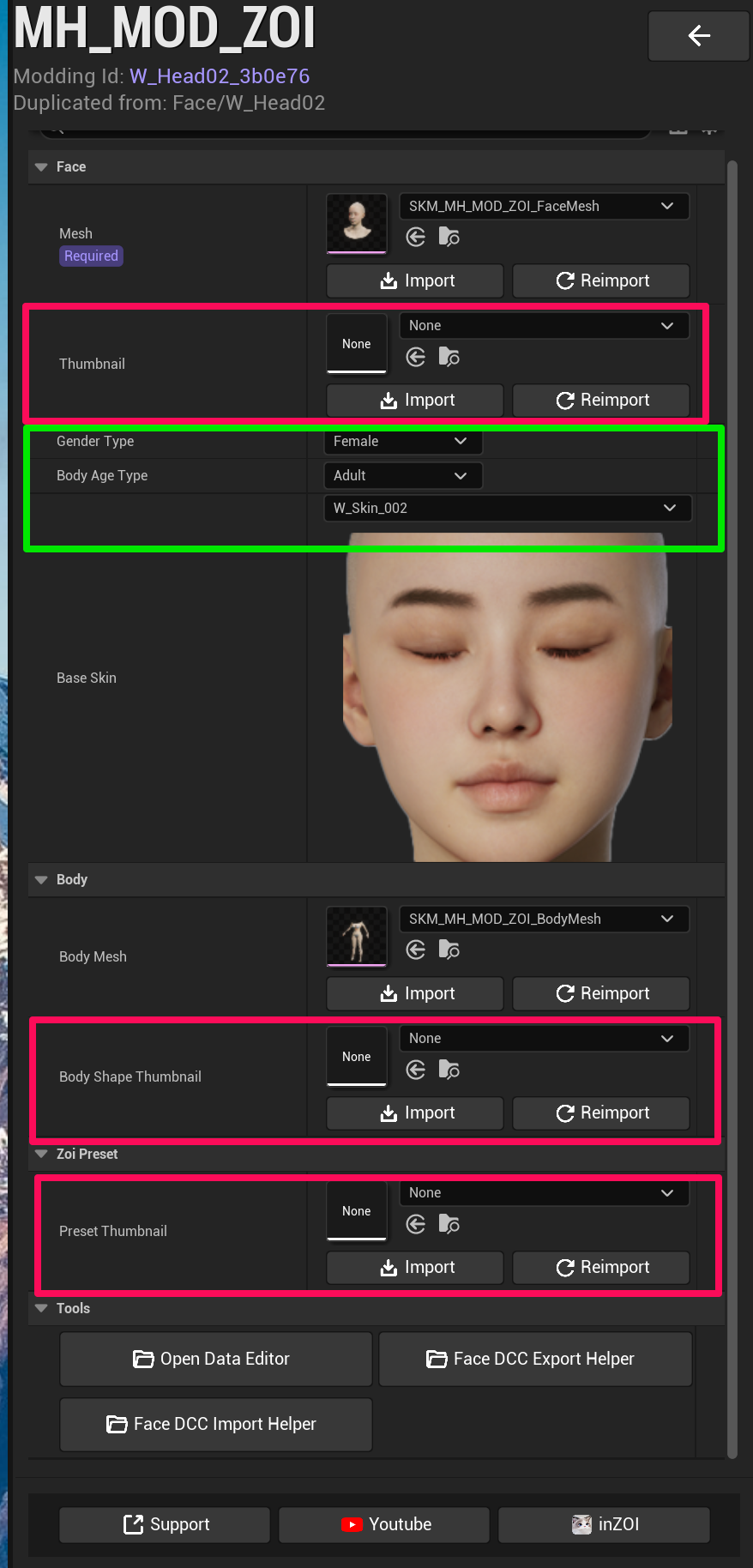Import a face Mesh
This screenshot has width=753, height=1568.
coord(415,281)
